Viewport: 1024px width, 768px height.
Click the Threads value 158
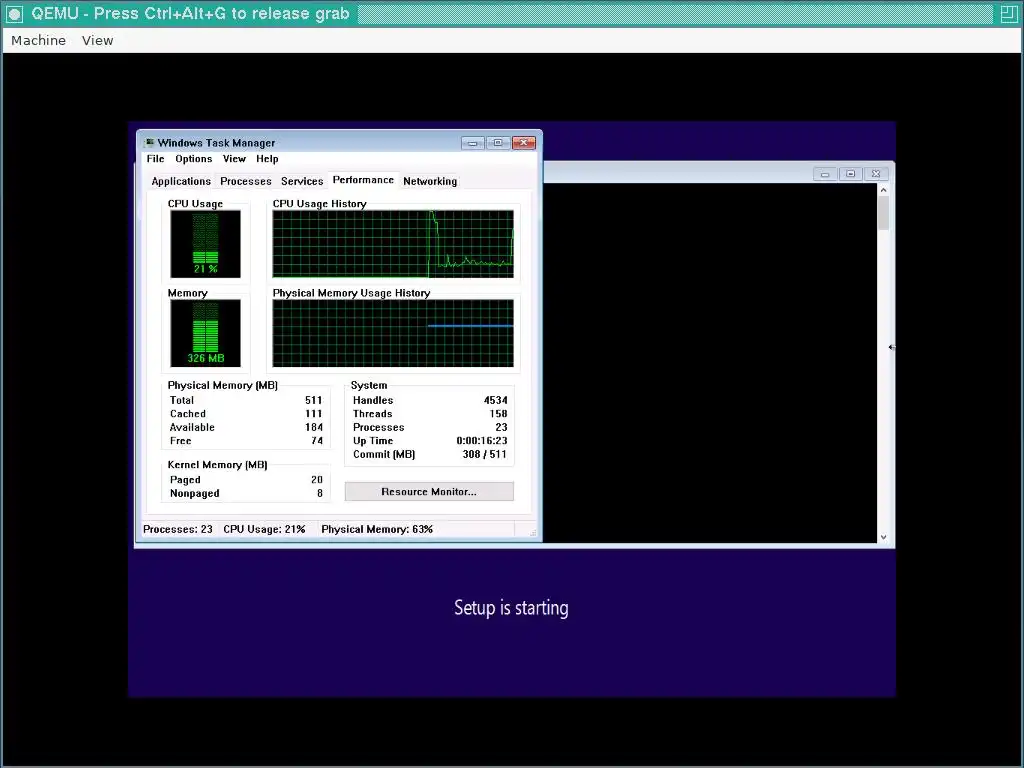tap(498, 413)
